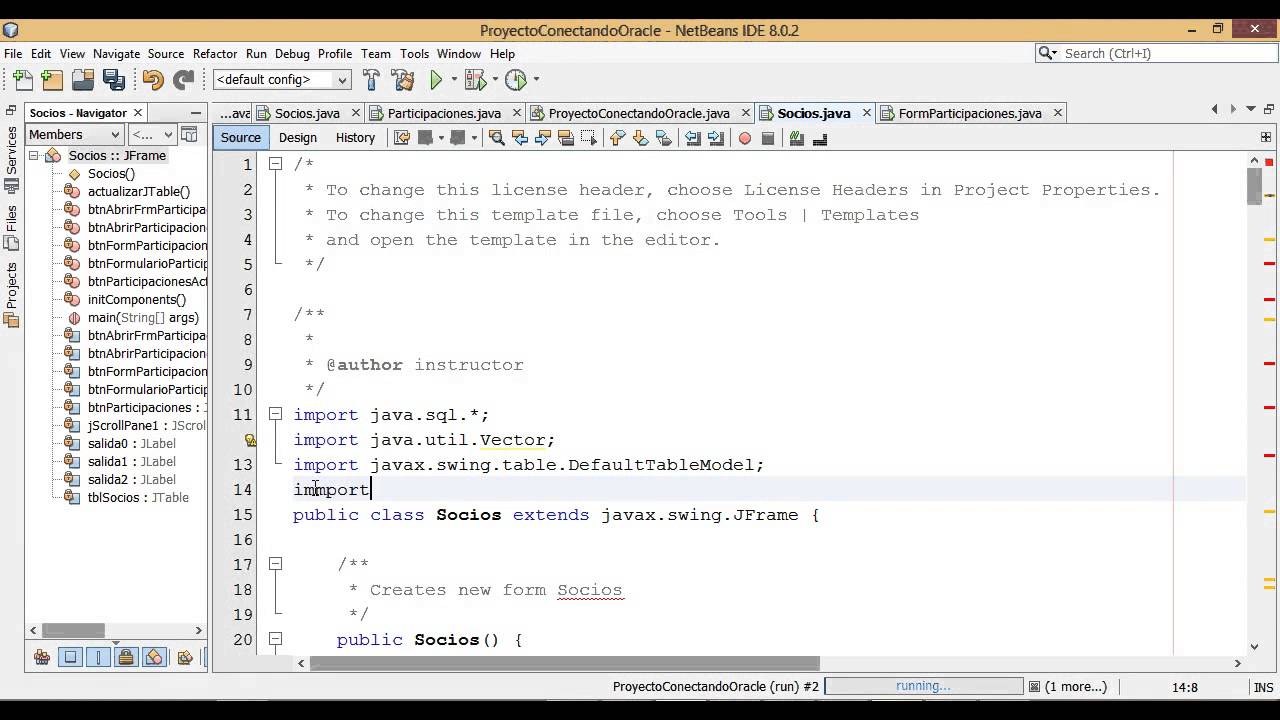
Task: Toggle Rectangular Selection icon
Action: [x=591, y=138]
